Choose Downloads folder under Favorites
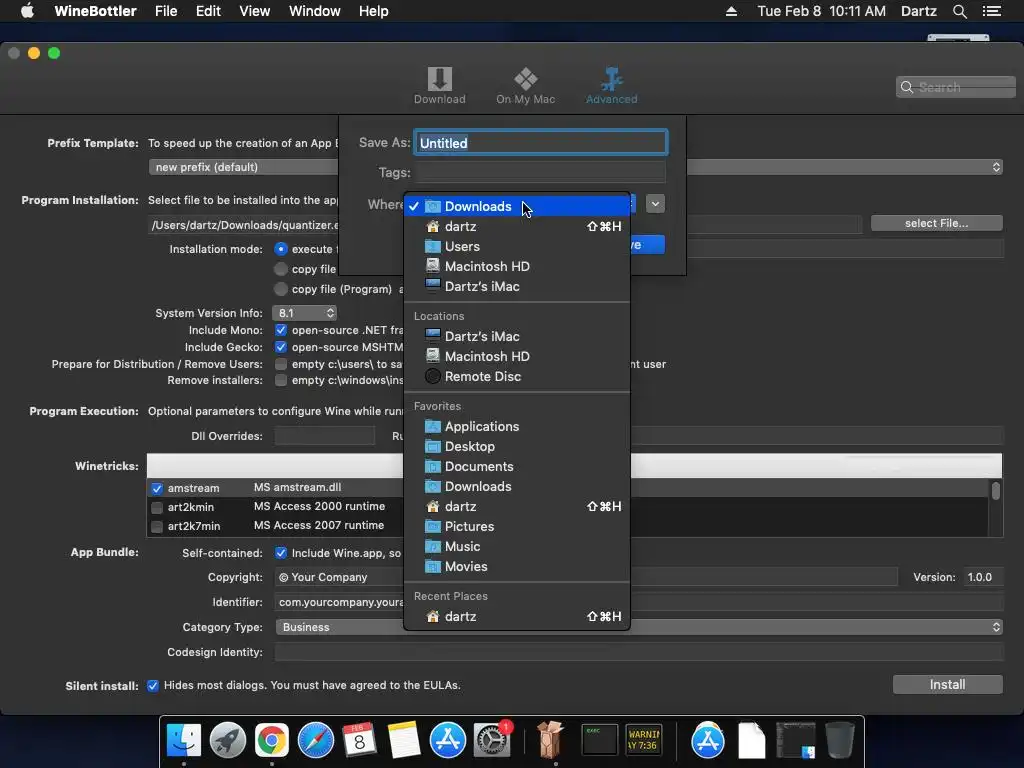 (x=517, y=487)
